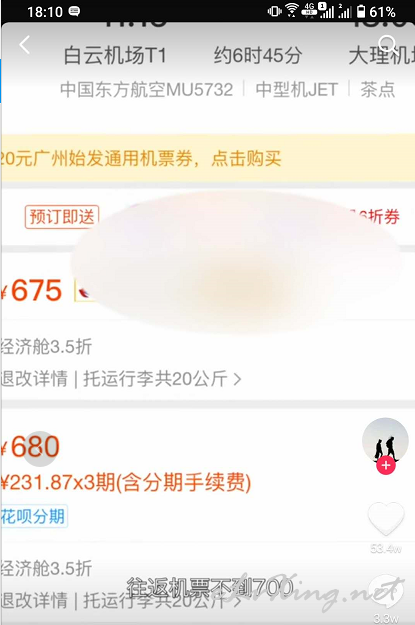Tap the 4G signal strength icon
Viewport: 415px width, 625px height.
tap(318, 11)
